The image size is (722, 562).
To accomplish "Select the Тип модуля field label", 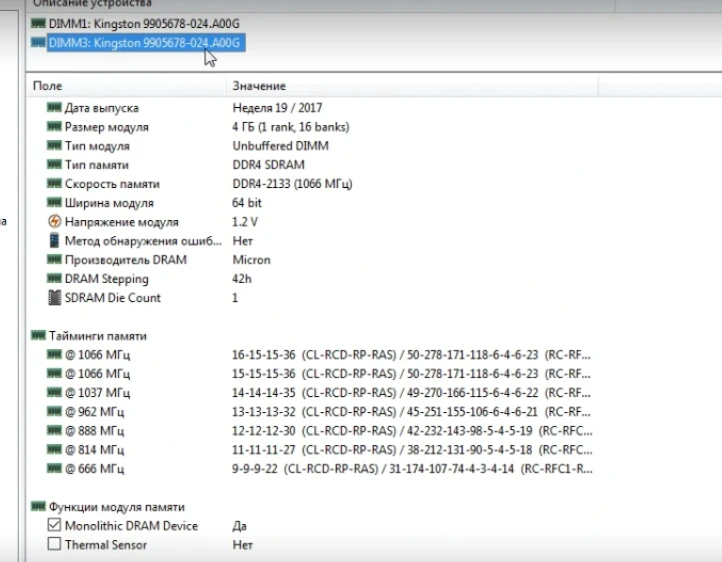I will 97,146.
